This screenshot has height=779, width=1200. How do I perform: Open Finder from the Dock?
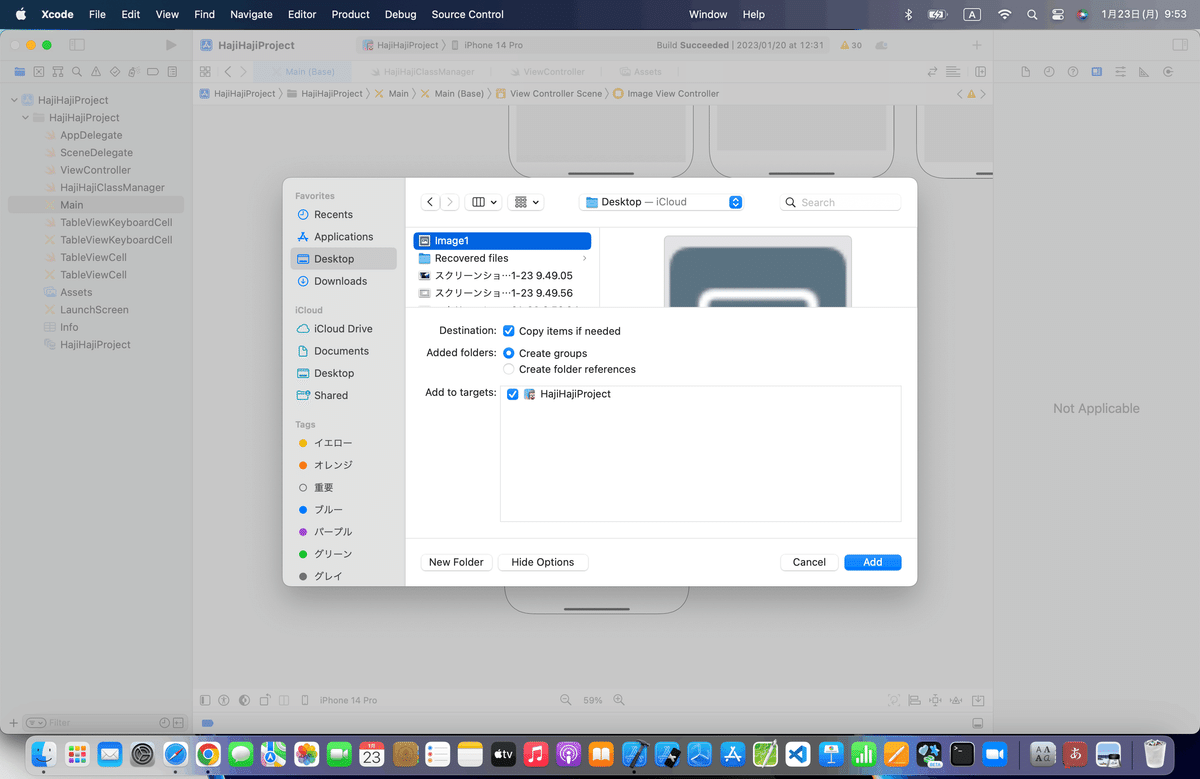[x=43, y=754]
